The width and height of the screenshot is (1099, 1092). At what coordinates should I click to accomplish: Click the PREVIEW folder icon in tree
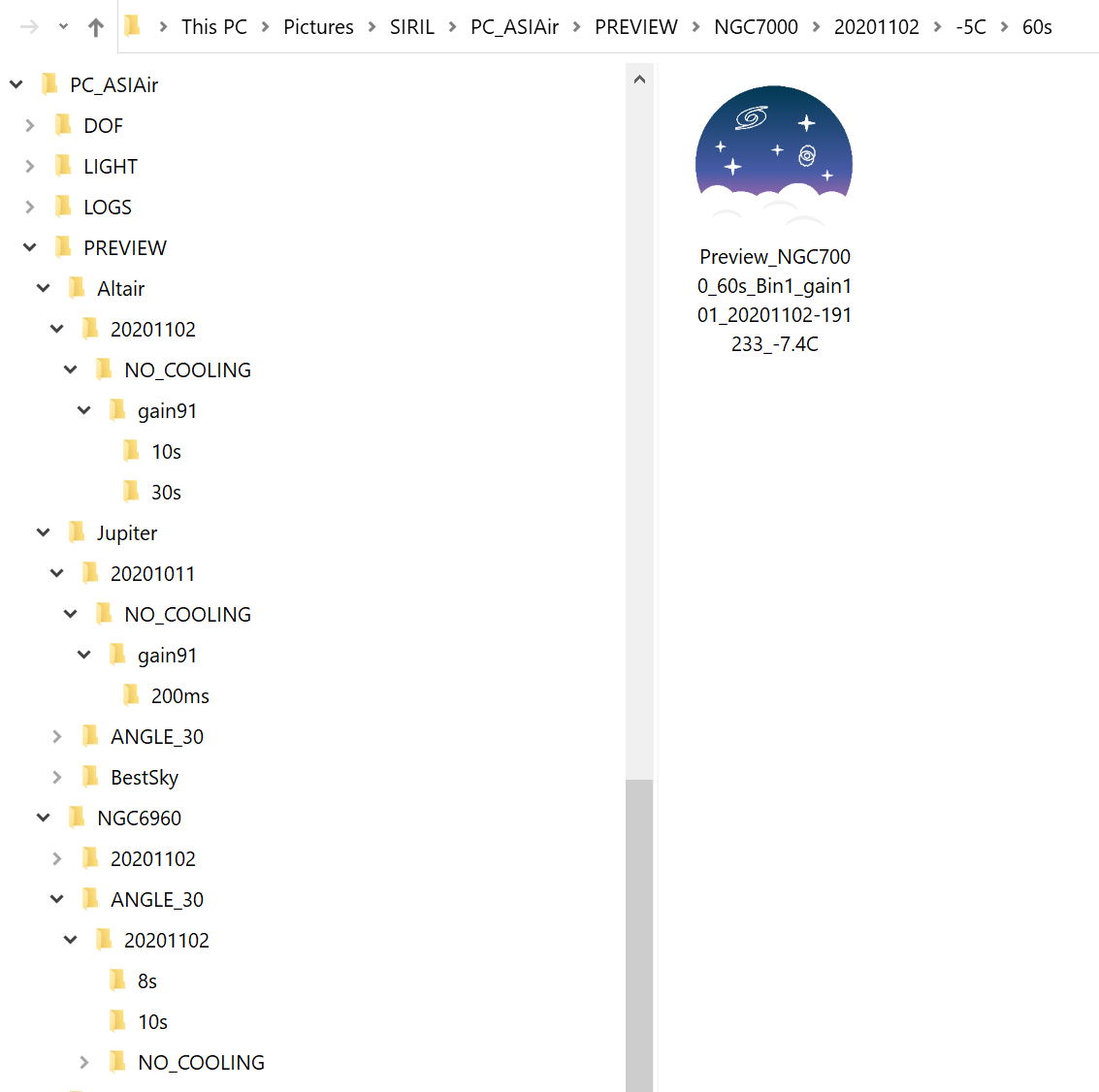click(x=63, y=246)
